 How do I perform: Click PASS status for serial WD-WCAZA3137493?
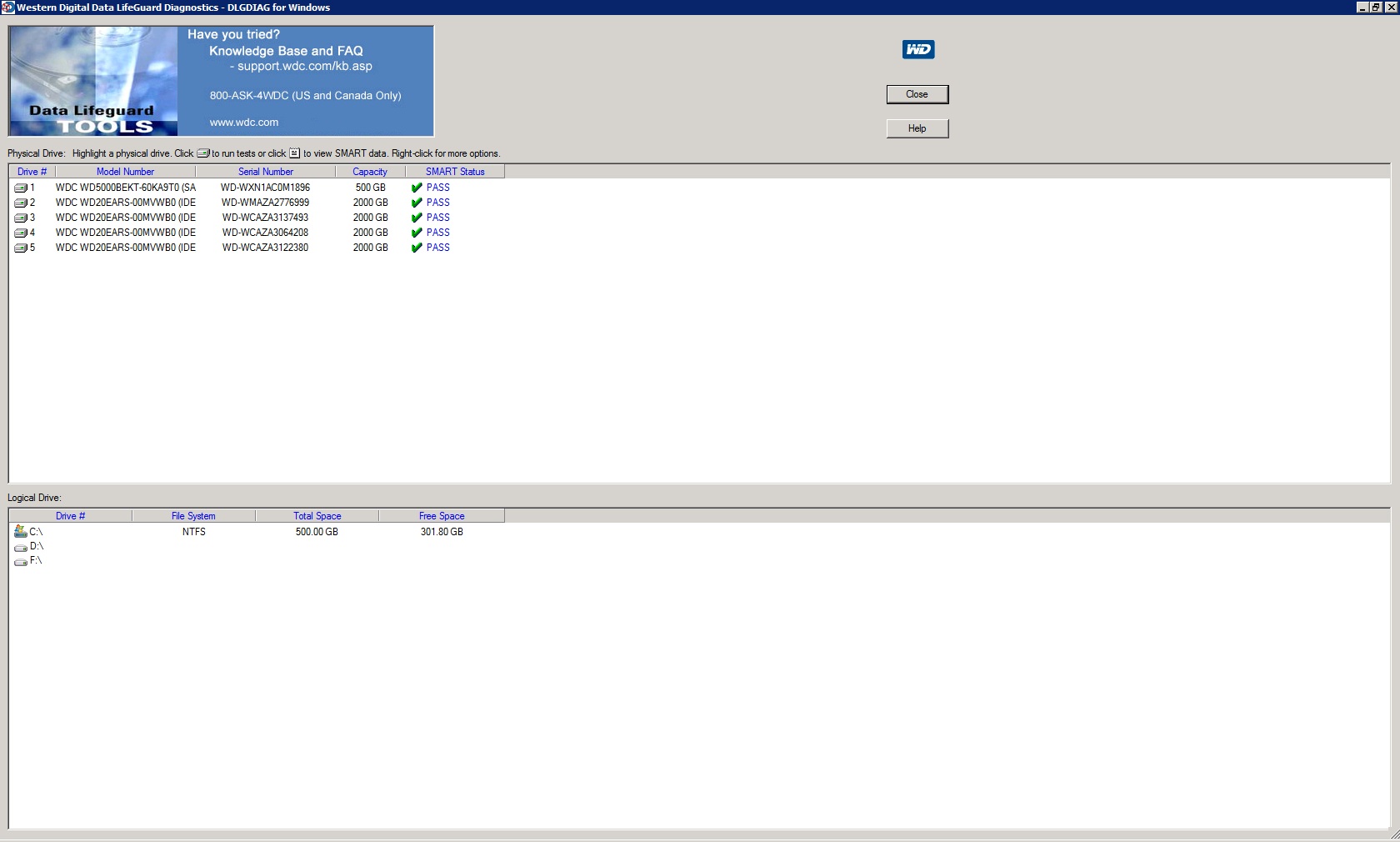click(x=438, y=218)
